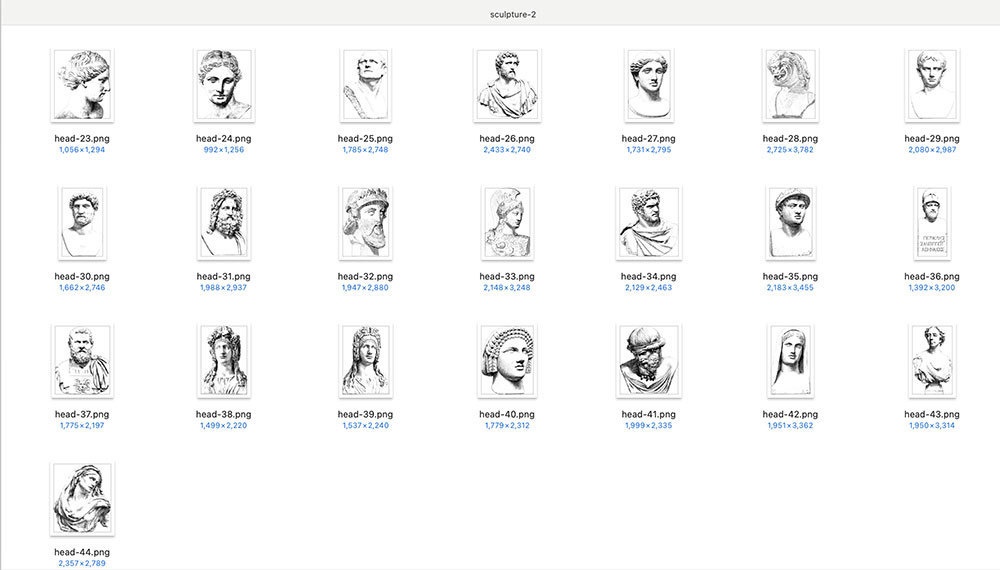Image resolution: width=1000 pixels, height=570 pixels.
Task: Select the head-25.png thumbnail
Action: coord(365,85)
